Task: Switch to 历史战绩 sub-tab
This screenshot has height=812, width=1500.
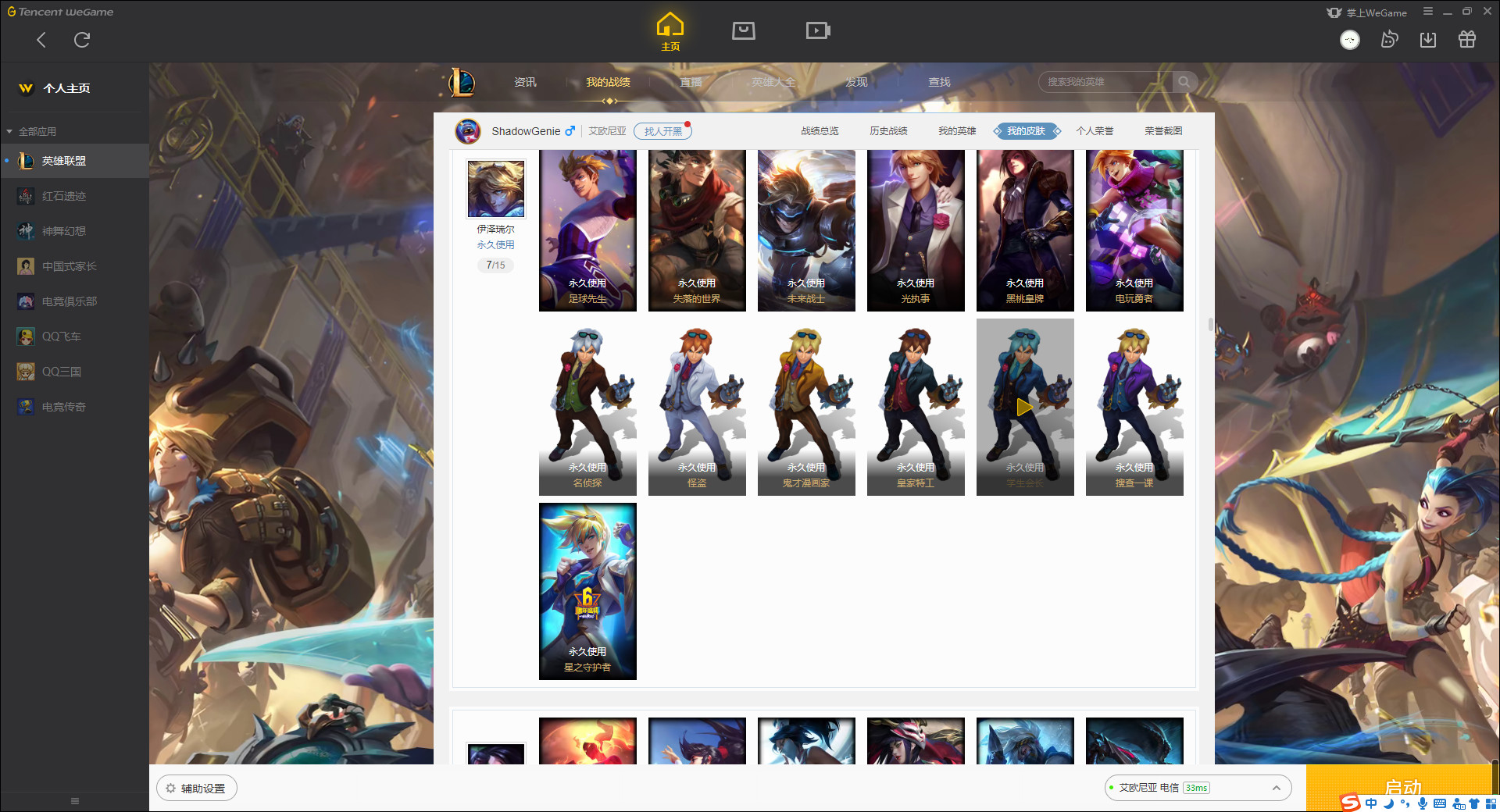Action: [x=888, y=131]
